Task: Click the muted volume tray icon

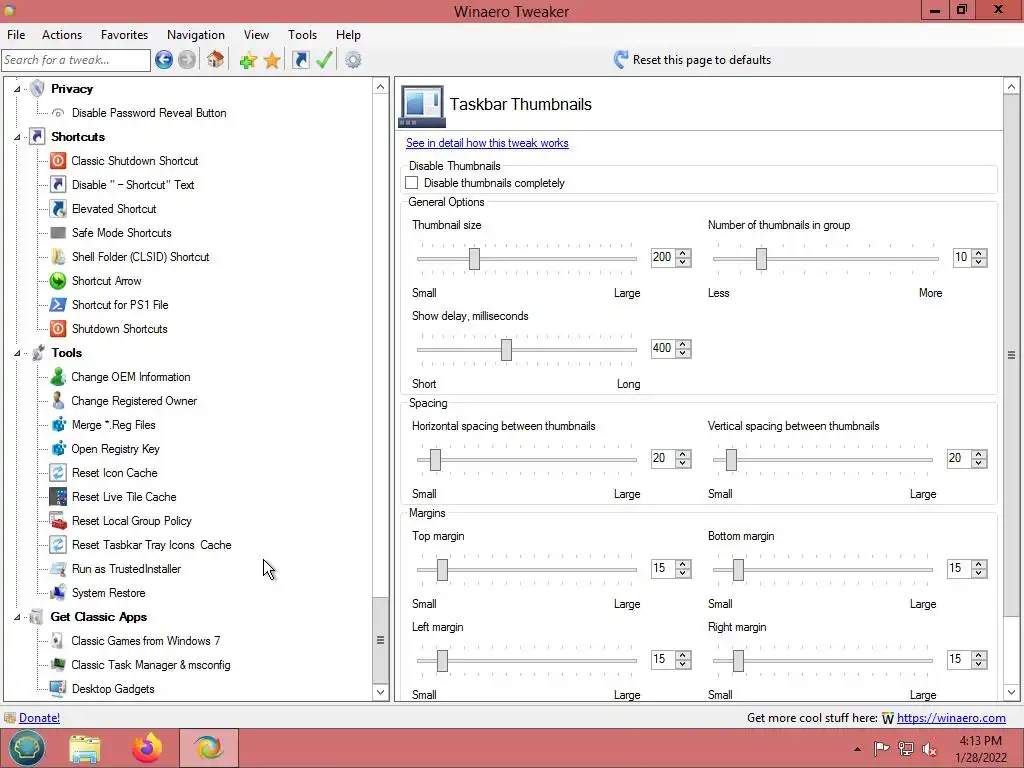Action: [929, 748]
